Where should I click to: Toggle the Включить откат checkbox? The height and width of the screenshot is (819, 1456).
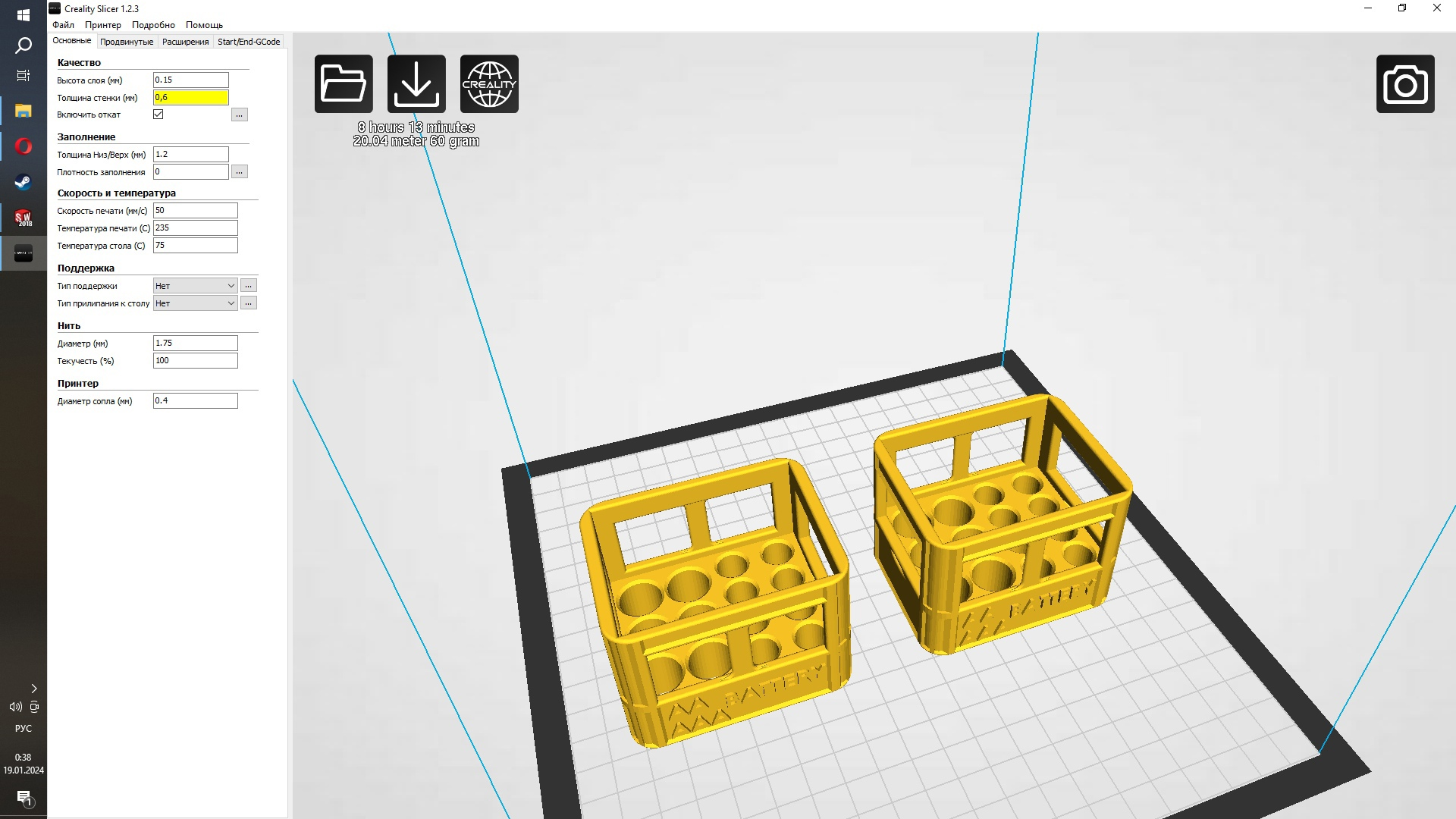point(158,115)
